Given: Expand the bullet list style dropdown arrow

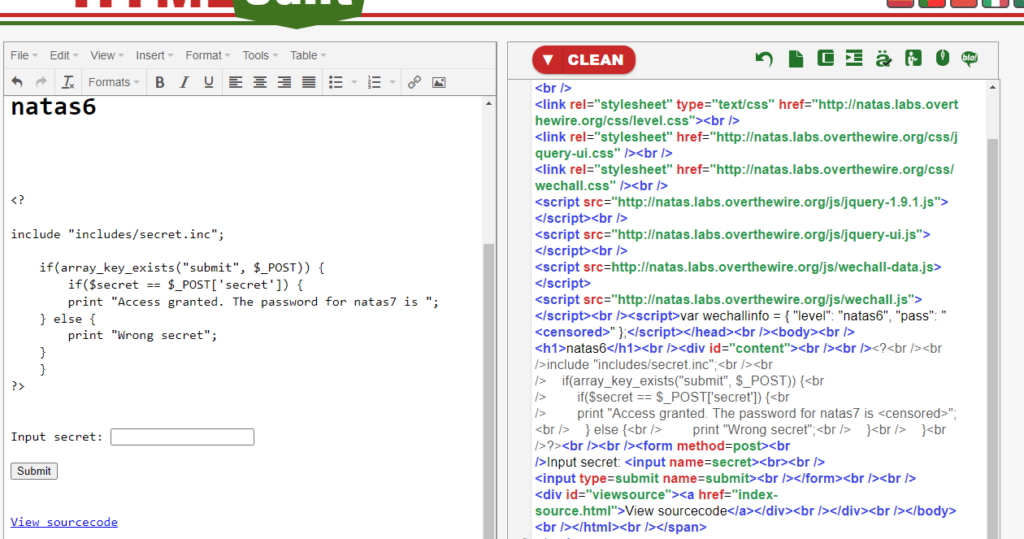Looking at the screenshot, I should point(353,82).
